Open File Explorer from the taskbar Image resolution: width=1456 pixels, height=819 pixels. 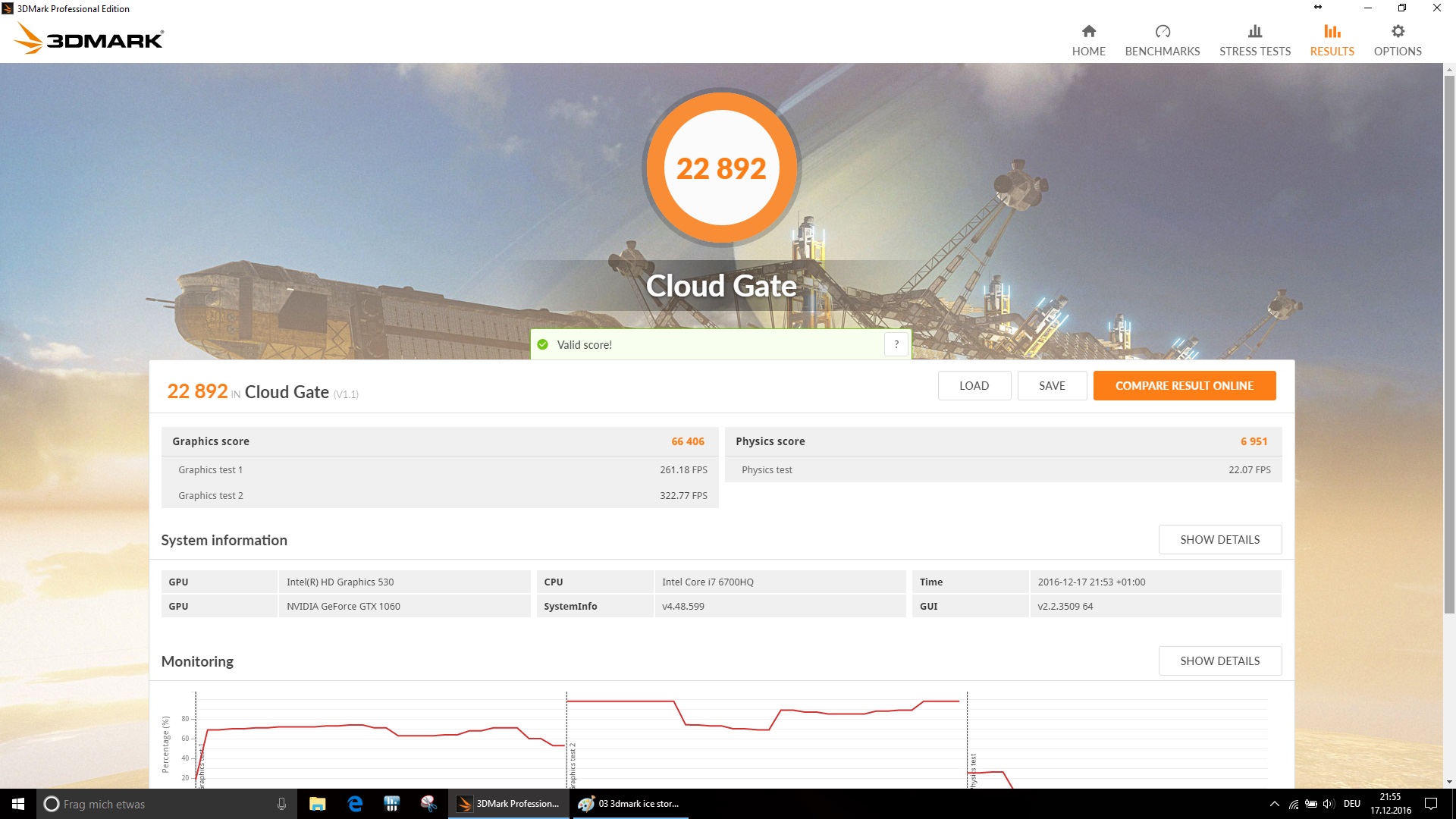click(318, 804)
